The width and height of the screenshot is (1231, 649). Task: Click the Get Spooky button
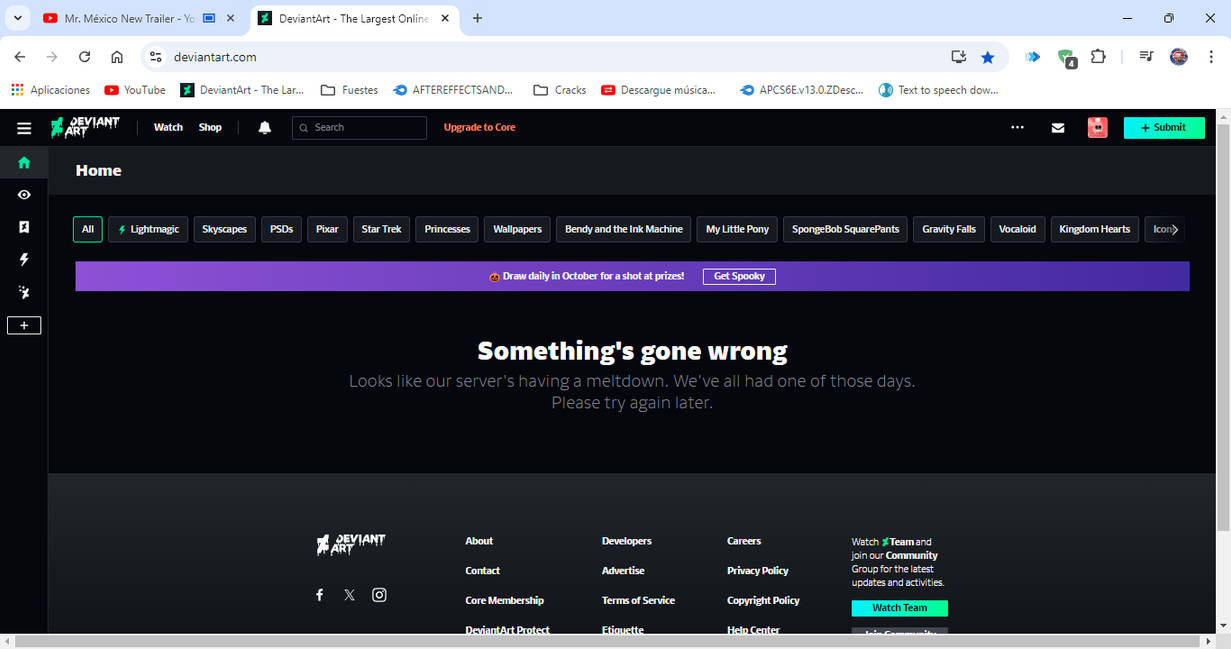click(739, 276)
